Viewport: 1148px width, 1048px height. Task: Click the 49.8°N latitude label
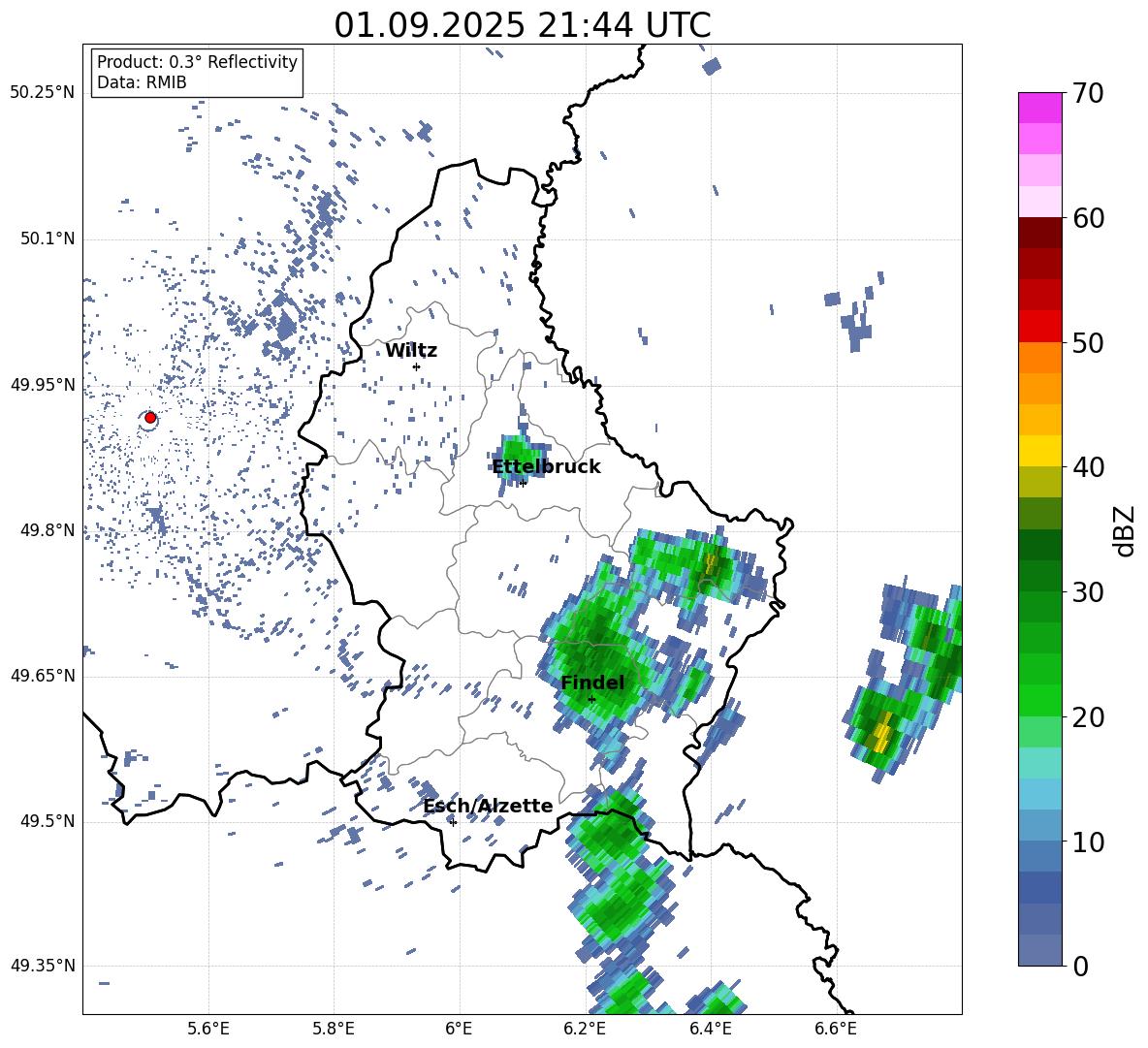48,530
